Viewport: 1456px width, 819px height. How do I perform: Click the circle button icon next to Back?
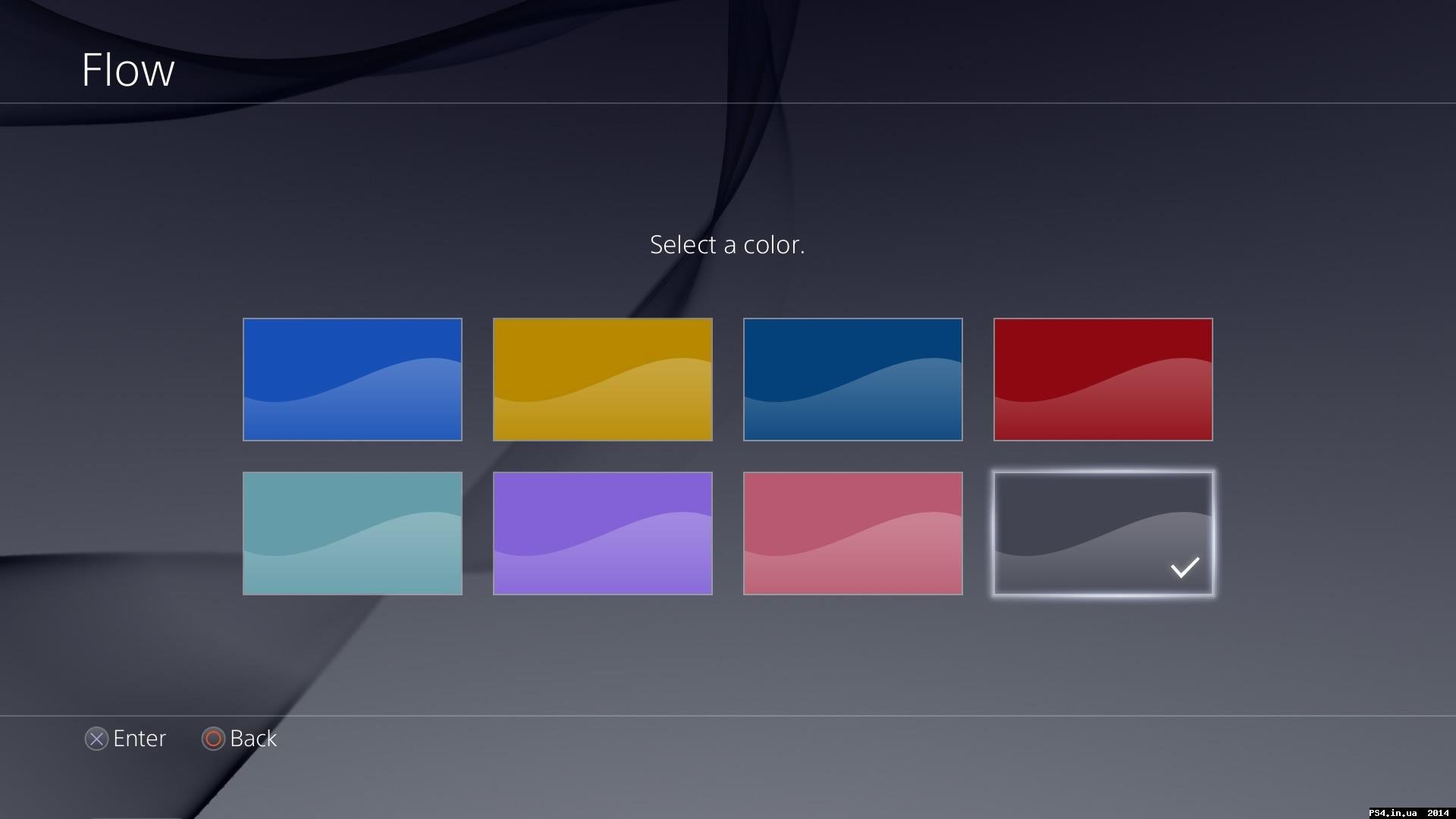tap(212, 739)
